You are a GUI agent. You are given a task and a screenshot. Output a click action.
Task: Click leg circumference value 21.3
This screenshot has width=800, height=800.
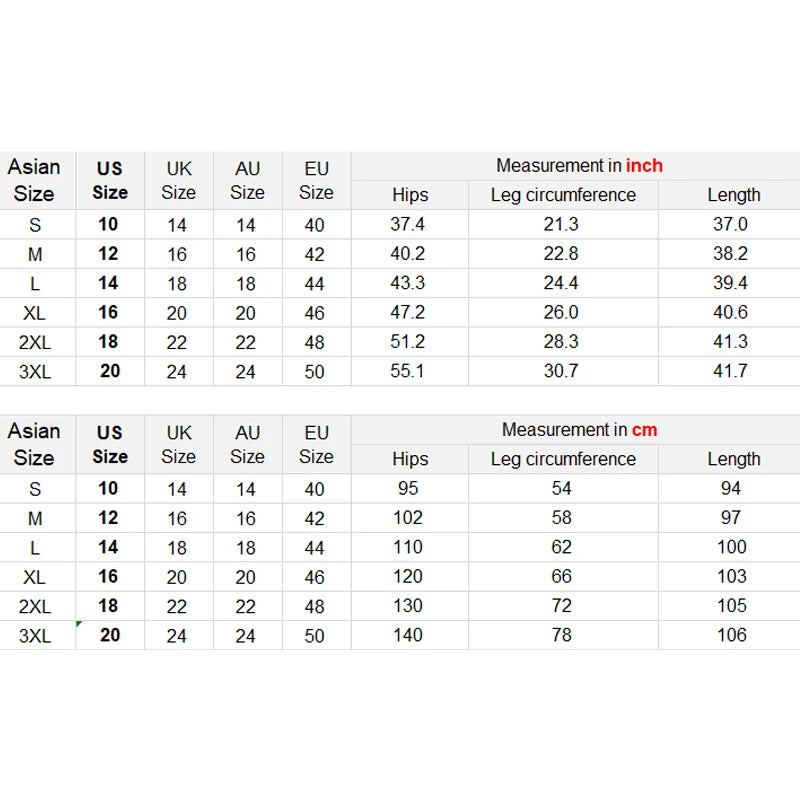[561, 225]
